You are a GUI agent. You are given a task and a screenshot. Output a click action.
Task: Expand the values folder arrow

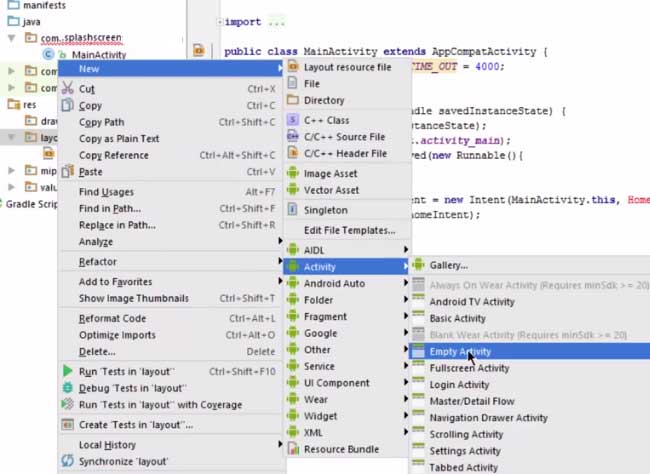tap(12, 187)
